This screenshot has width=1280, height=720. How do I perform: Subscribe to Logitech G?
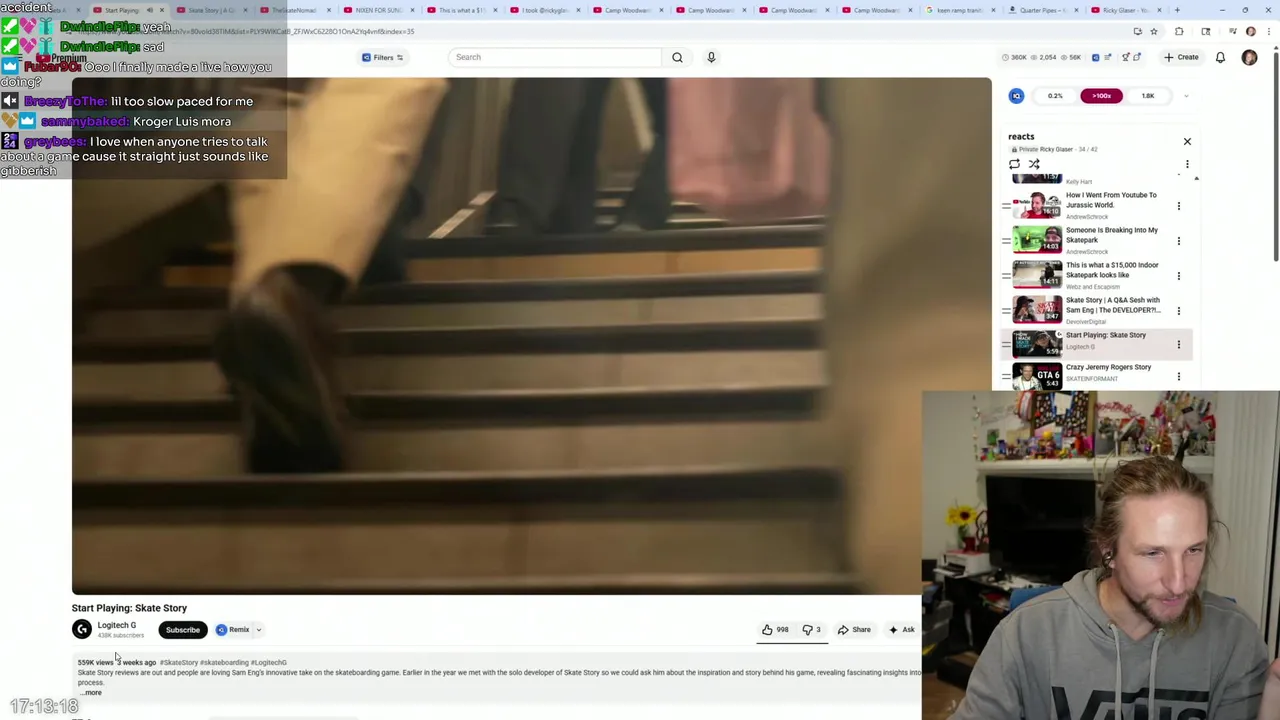click(182, 630)
